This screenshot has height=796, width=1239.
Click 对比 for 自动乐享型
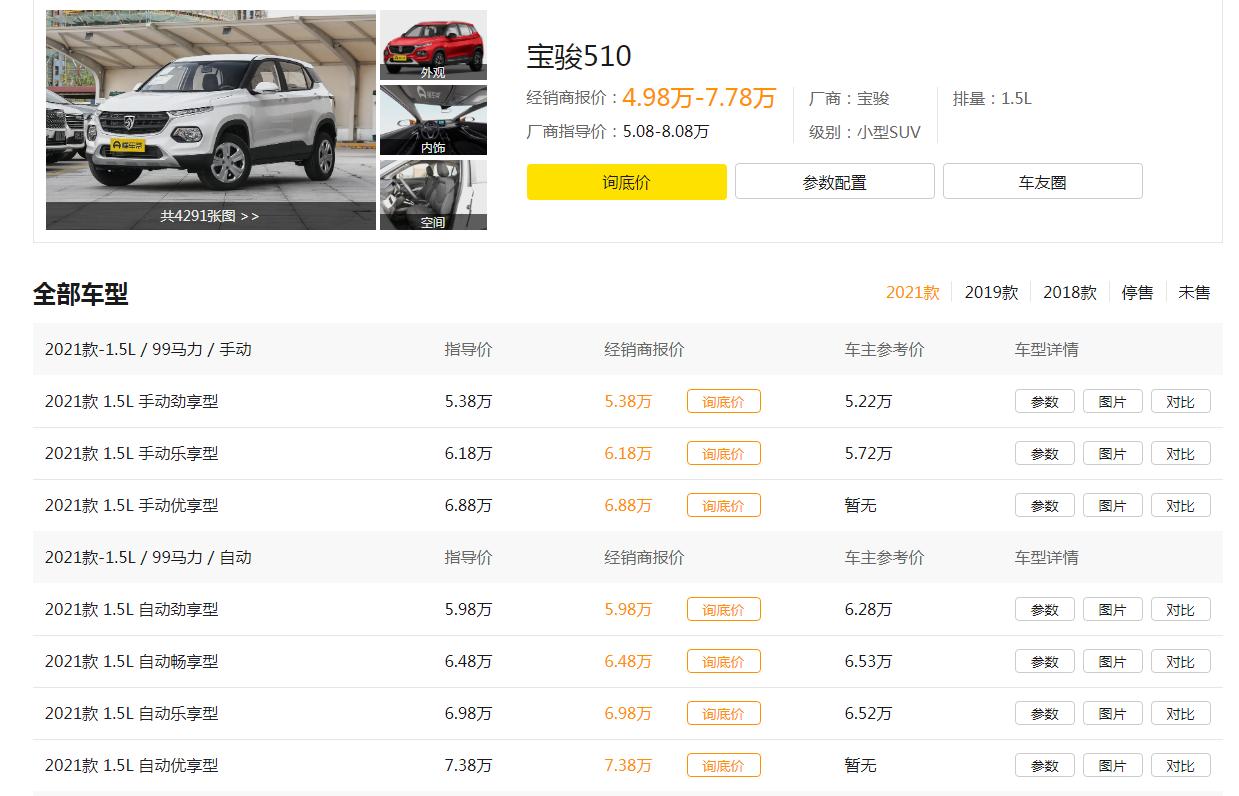pos(1181,713)
